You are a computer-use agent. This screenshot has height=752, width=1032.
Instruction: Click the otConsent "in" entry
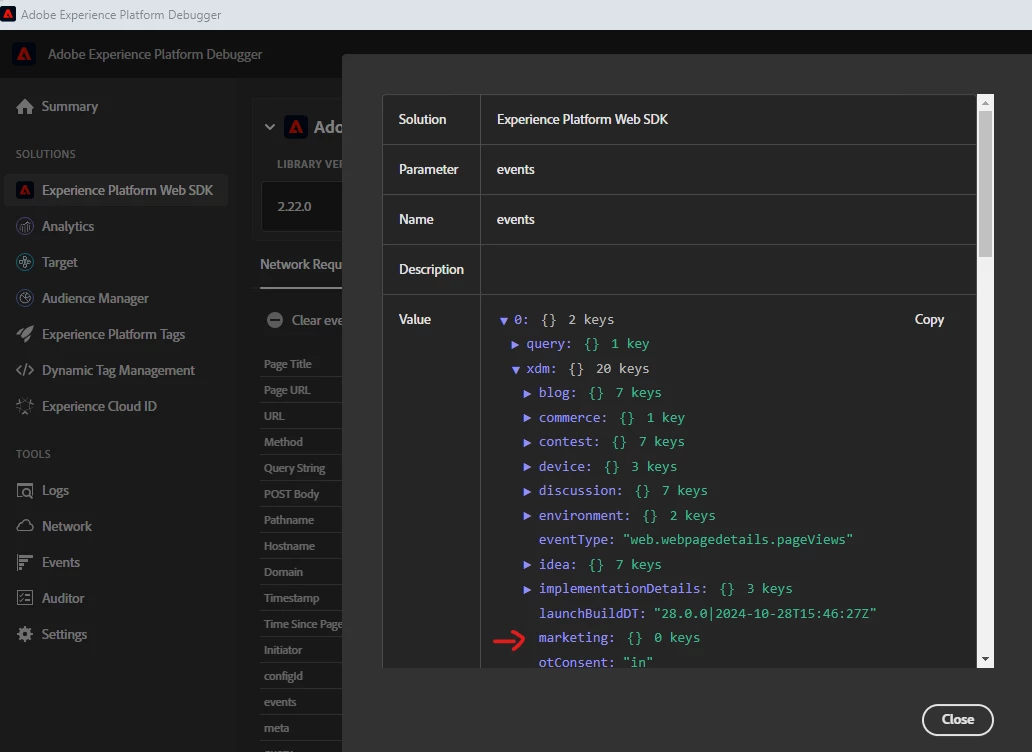[x=595, y=662]
